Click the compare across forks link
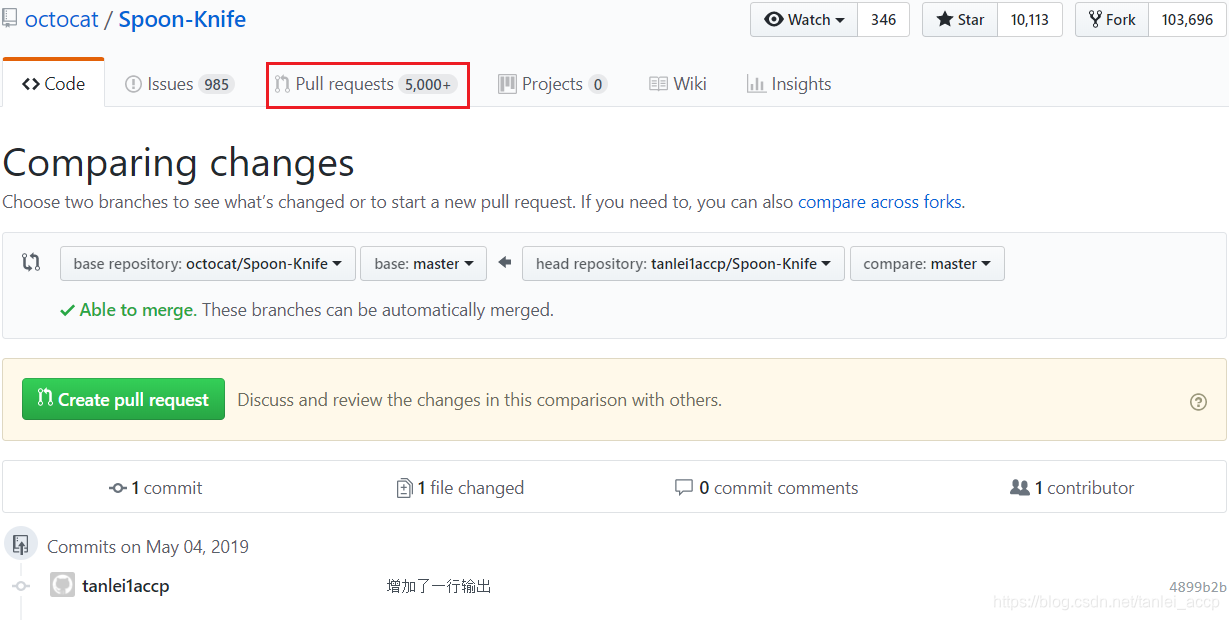This screenshot has height=620, width=1229. [x=879, y=202]
